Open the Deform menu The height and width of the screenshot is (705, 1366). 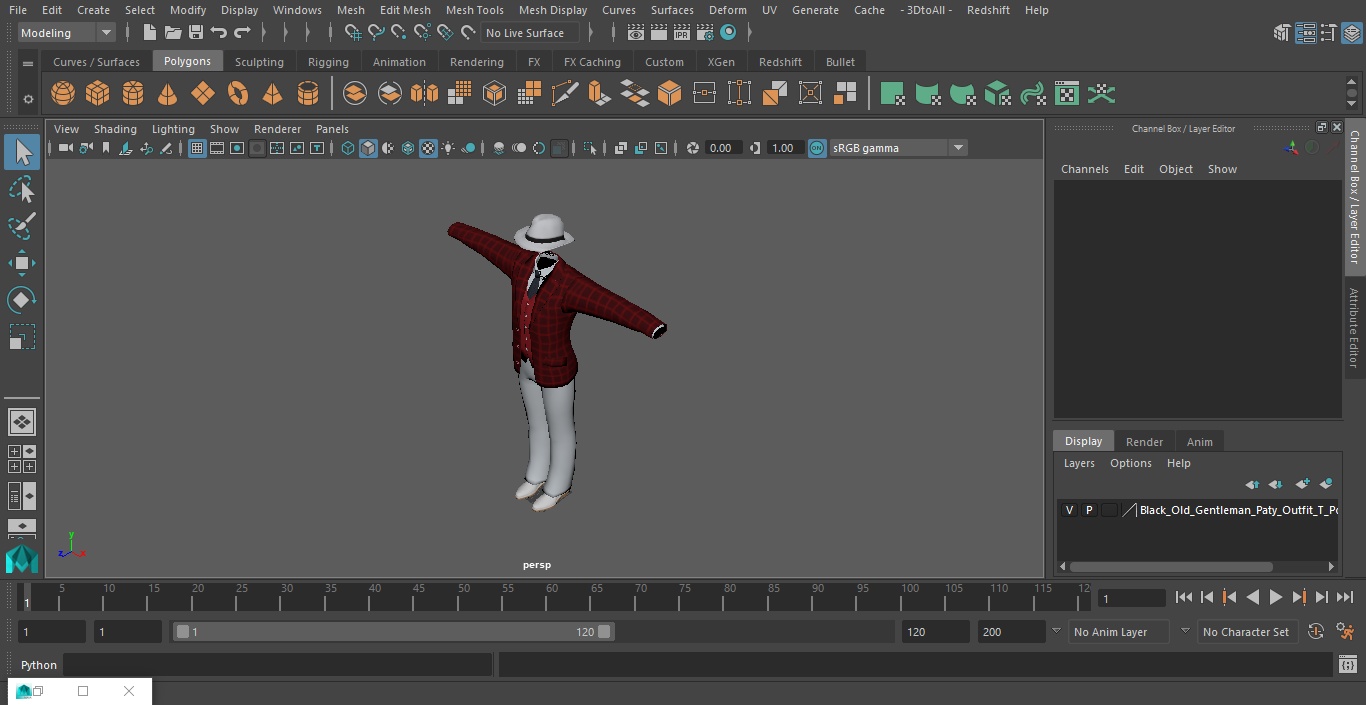tap(727, 10)
